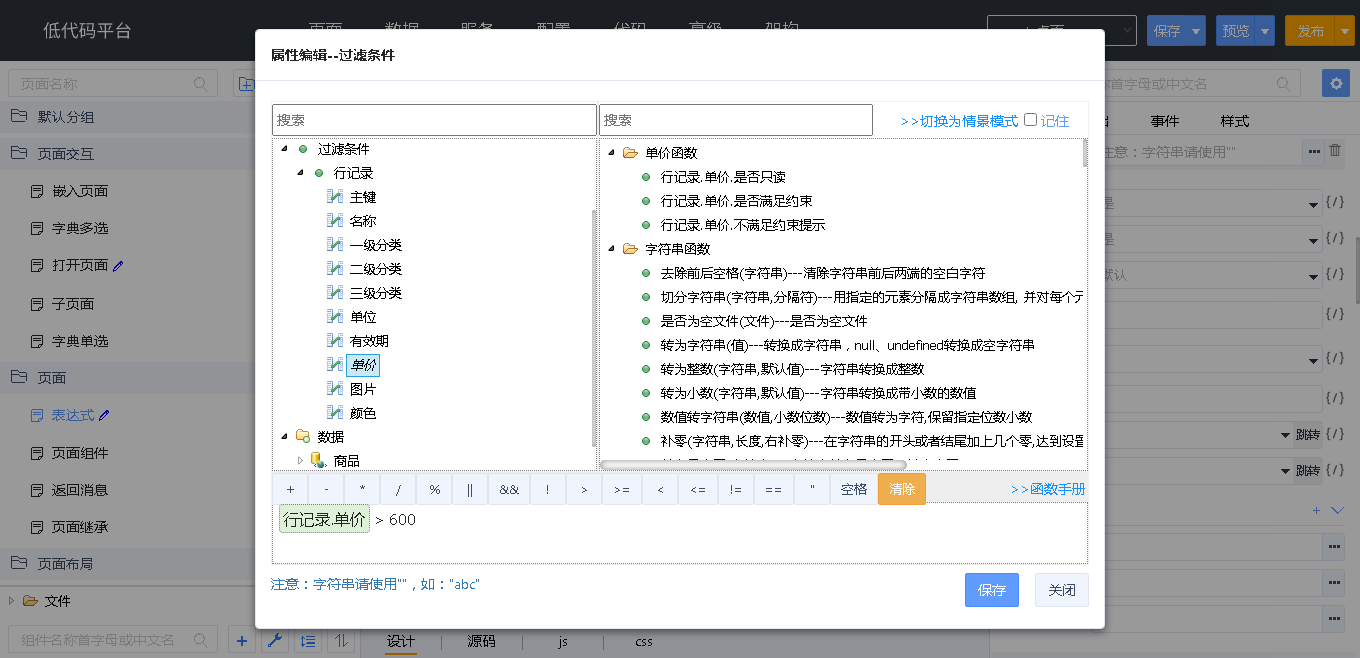Click the 默认分组 folder icon

pos(19,116)
